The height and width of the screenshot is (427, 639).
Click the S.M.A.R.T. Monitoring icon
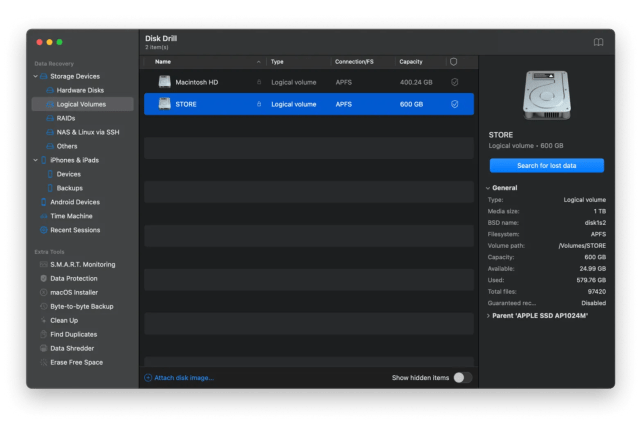[x=44, y=264]
